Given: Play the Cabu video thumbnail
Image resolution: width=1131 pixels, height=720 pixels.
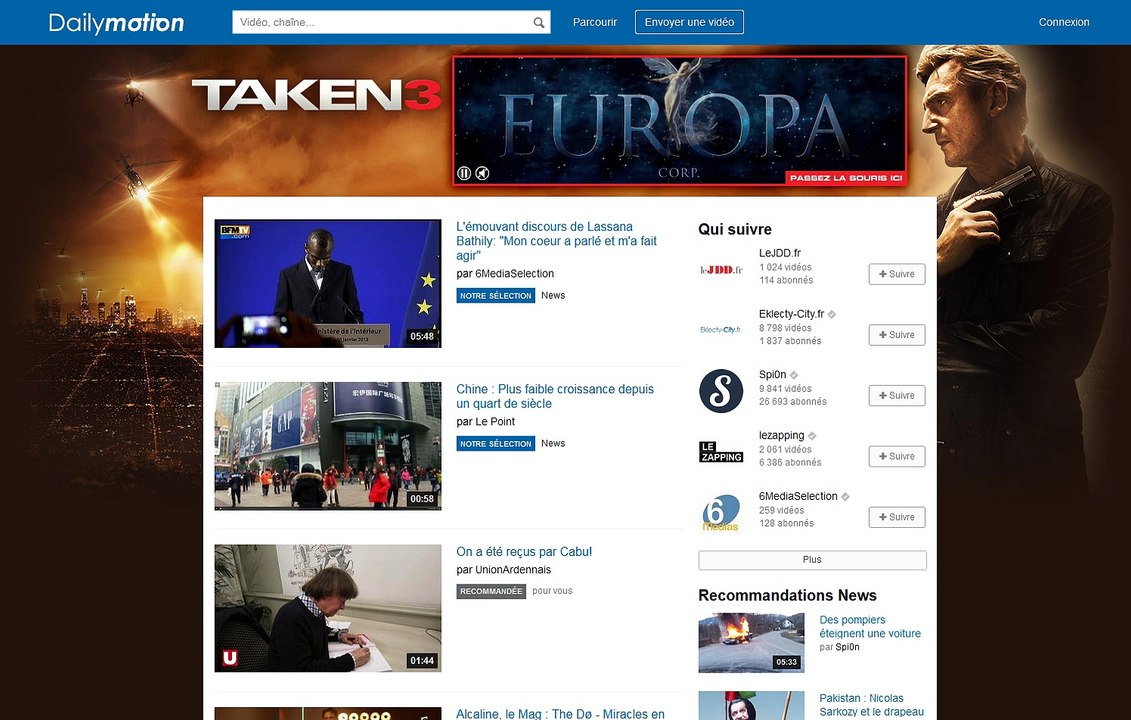Looking at the screenshot, I should click(x=327, y=608).
